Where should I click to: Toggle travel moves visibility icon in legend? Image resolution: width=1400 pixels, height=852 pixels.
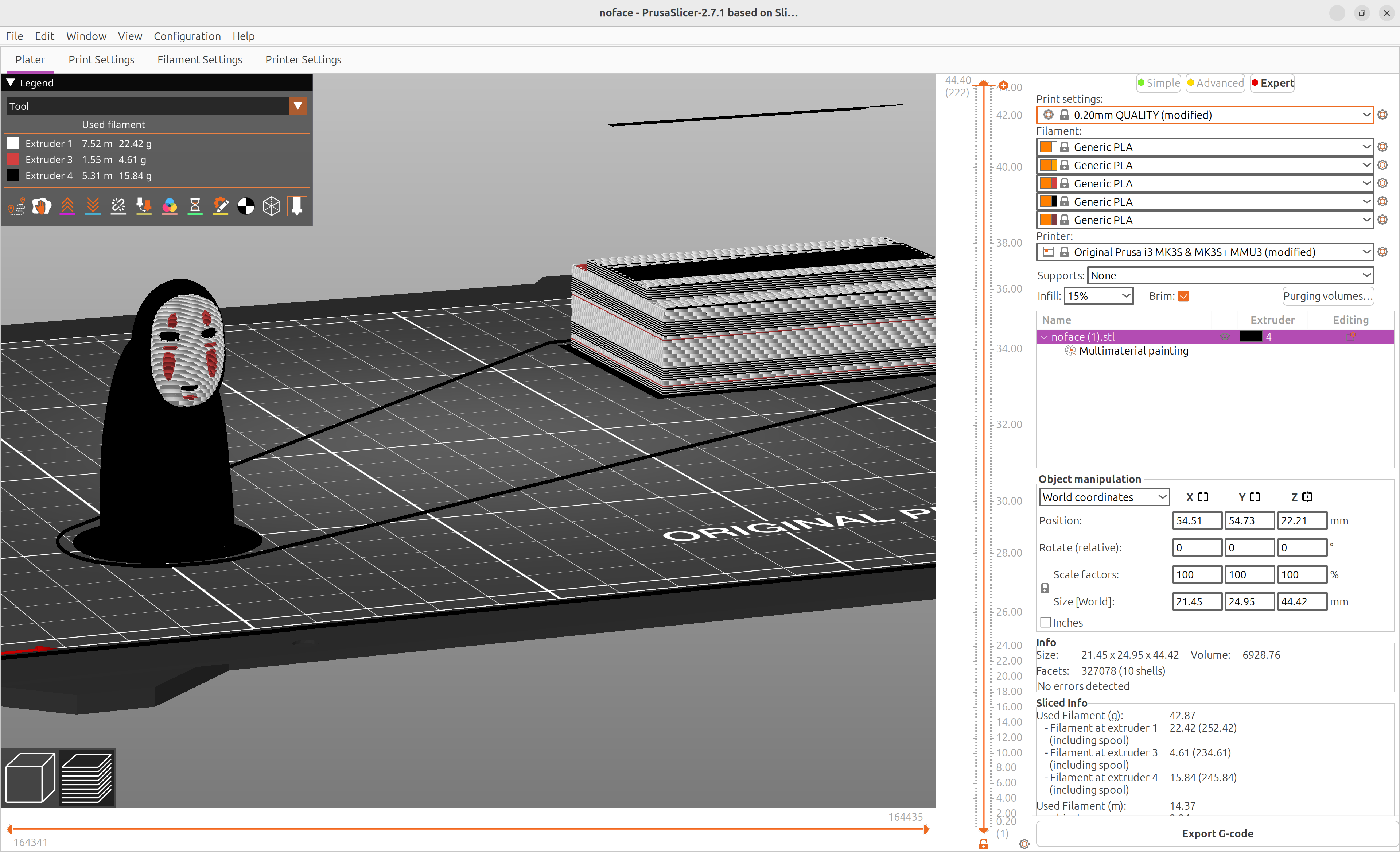coord(16,206)
